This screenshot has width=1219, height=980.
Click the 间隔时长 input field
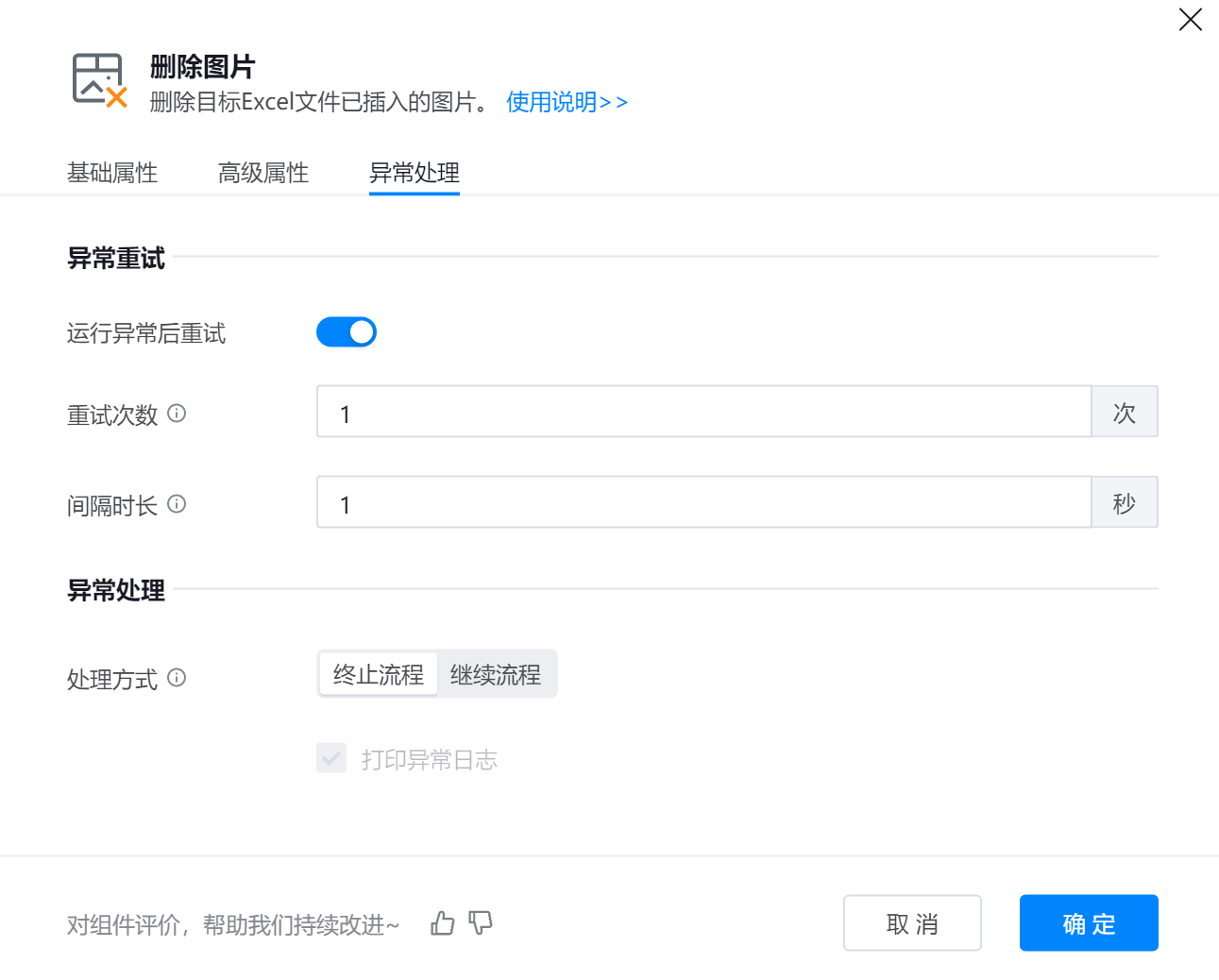tap(703, 502)
